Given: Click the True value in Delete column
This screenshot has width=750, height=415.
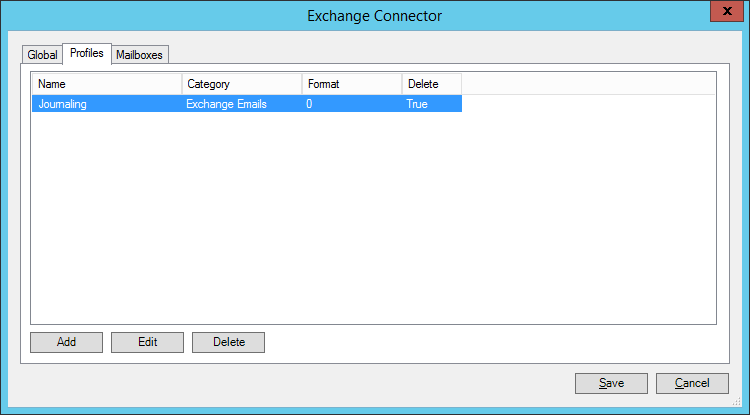Looking at the screenshot, I should pyautogui.click(x=417, y=104).
